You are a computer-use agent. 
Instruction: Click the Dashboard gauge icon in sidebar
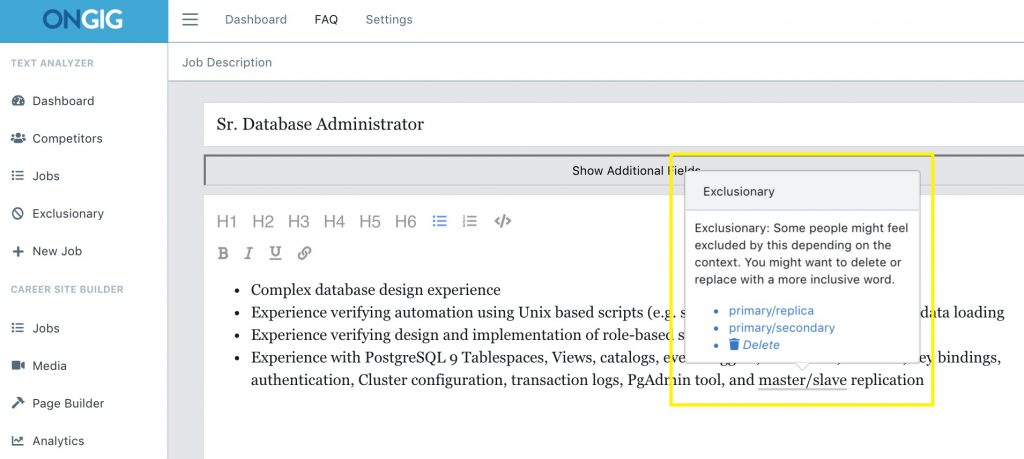click(18, 101)
